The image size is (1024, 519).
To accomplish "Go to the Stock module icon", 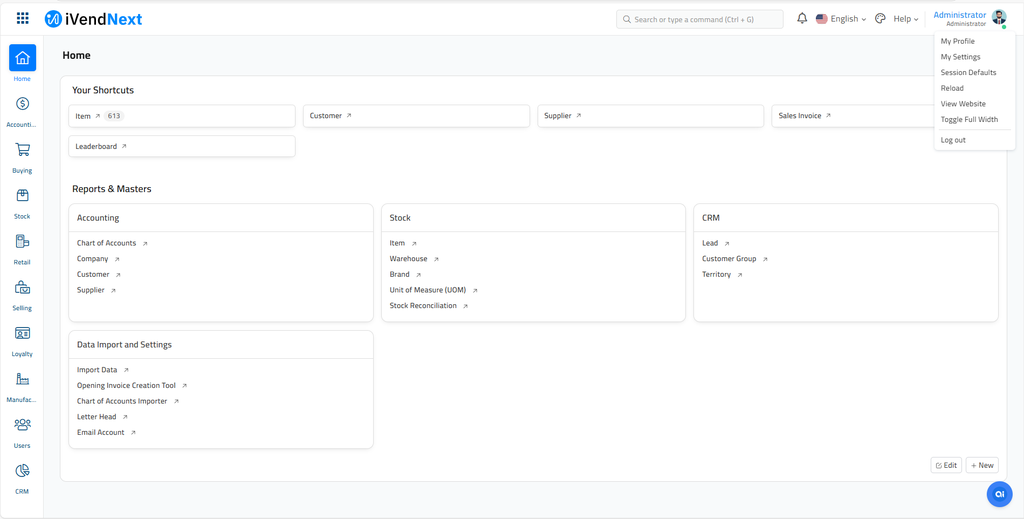I will coord(22,196).
